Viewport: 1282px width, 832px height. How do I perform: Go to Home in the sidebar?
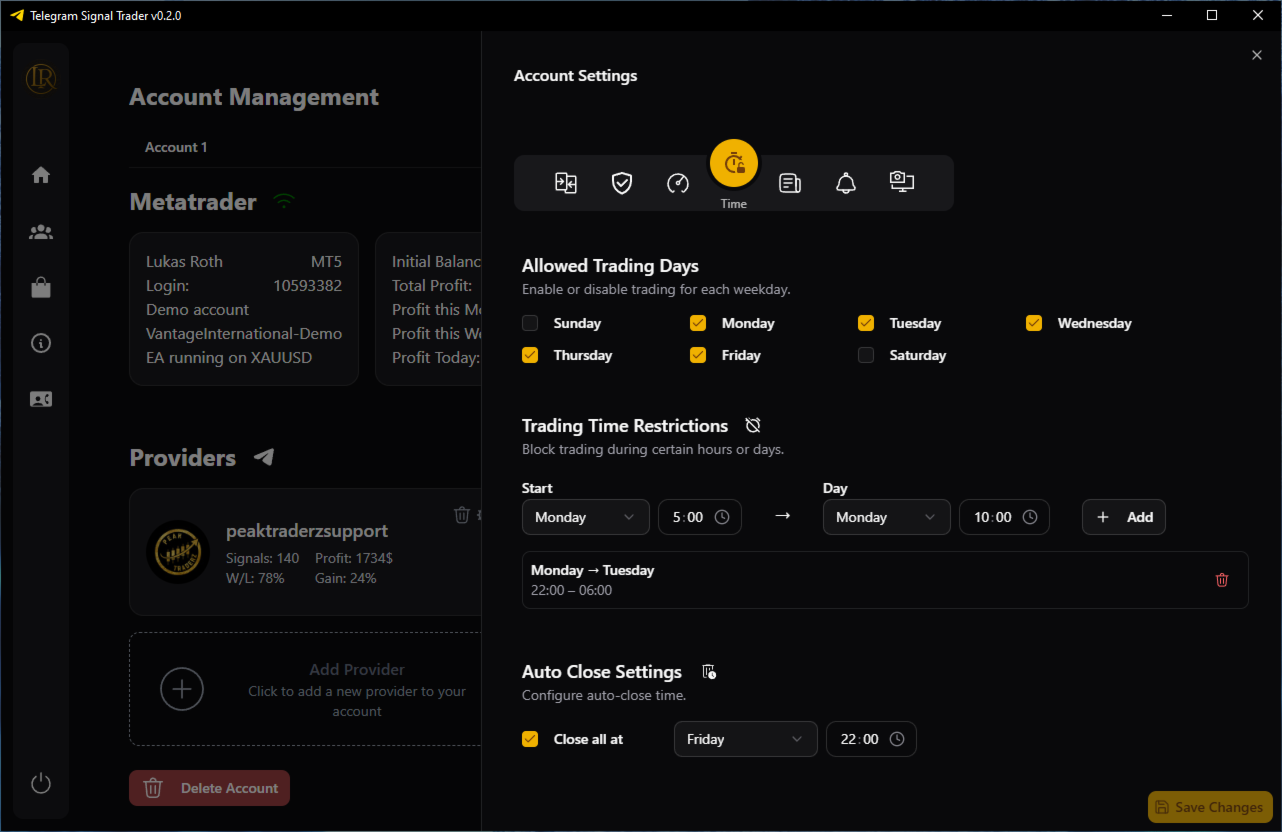41,175
